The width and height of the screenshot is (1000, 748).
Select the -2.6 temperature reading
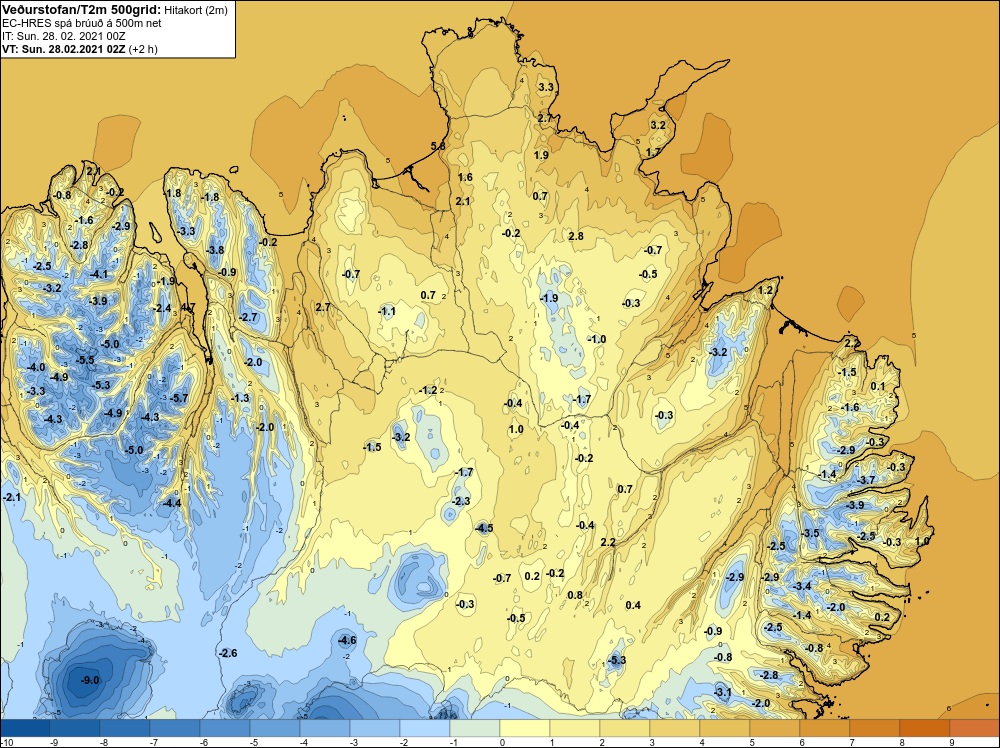point(228,653)
